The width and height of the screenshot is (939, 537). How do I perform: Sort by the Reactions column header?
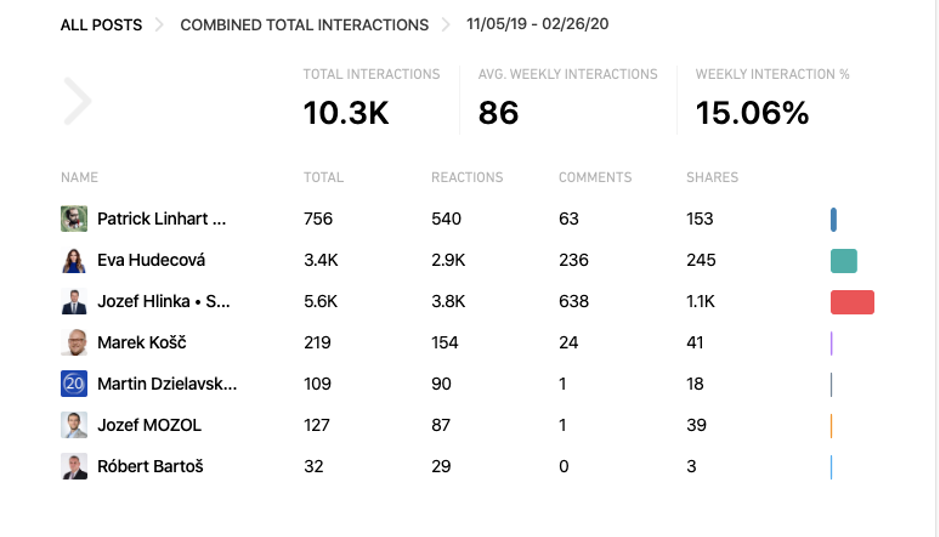[467, 177]
